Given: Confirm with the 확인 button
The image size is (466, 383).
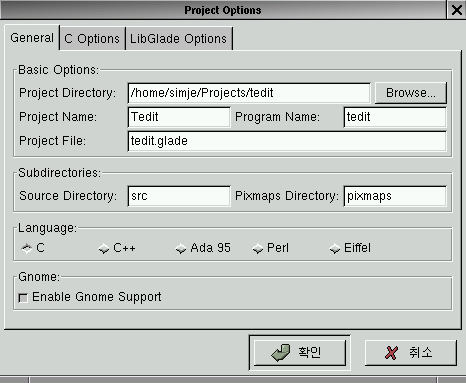Looking at the screenshot, I should pyautogui.click(x=300, y=353).
